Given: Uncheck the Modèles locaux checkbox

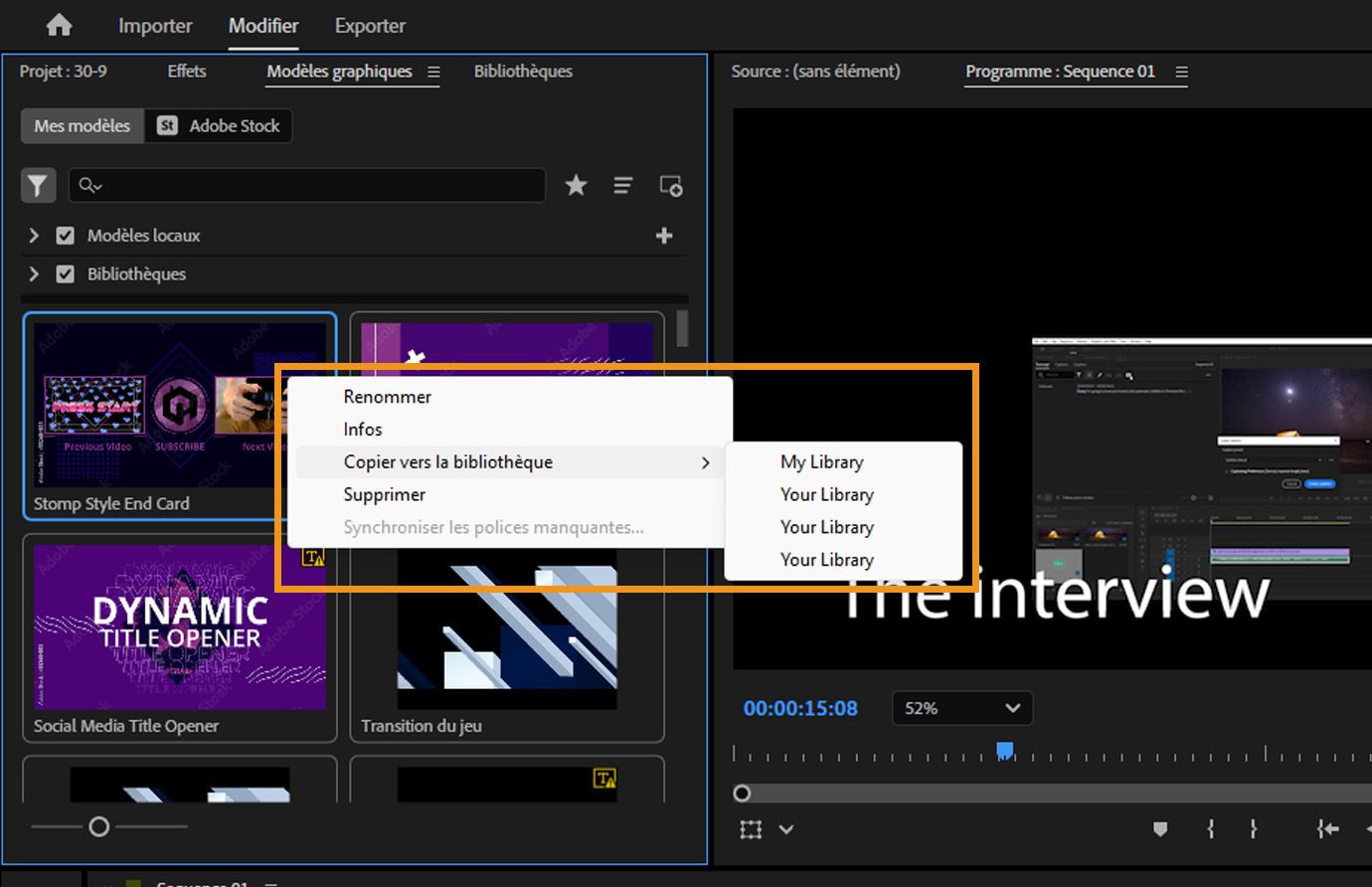Looking at the screenshot, I should point(66,236).
